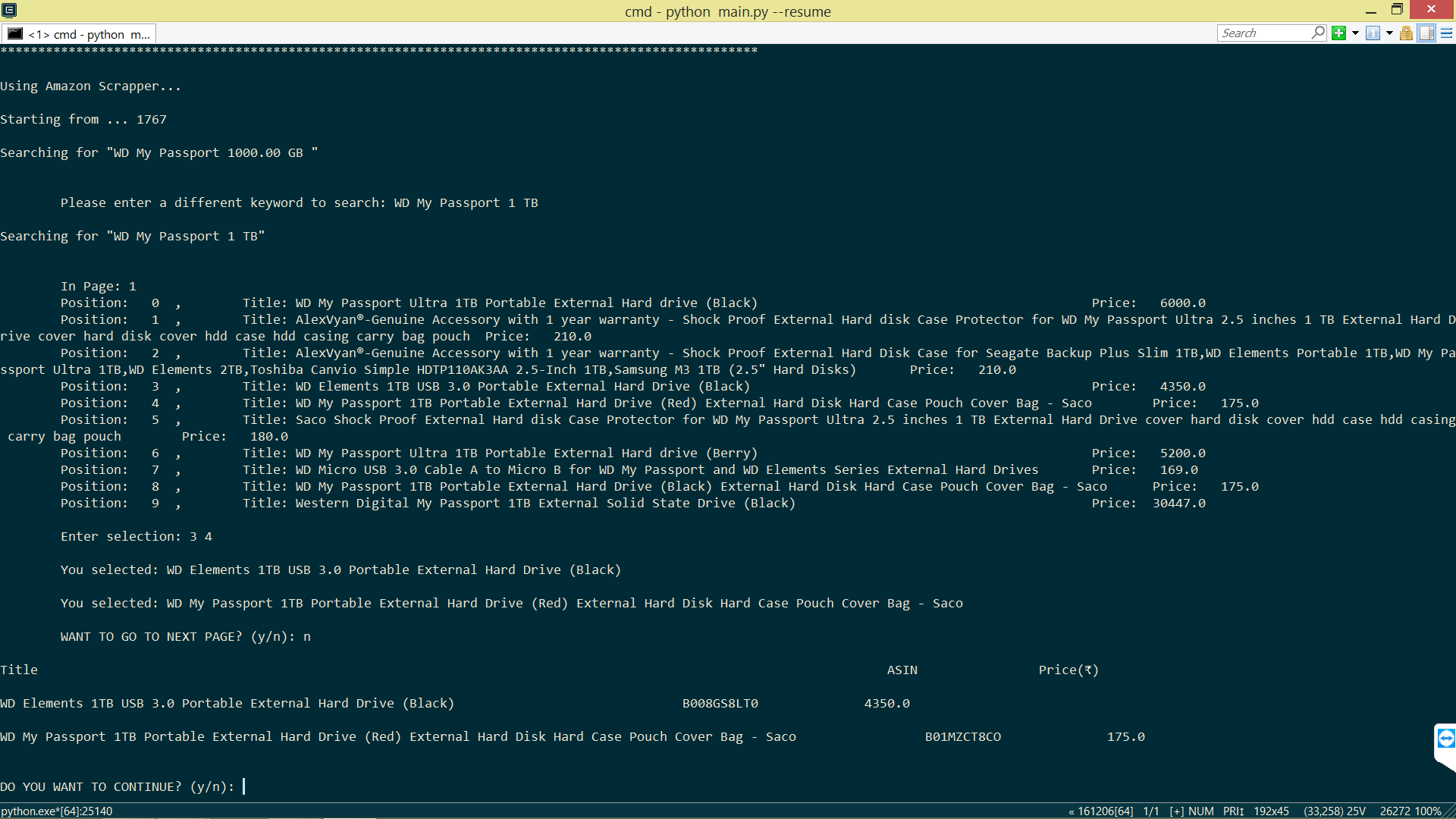
Task: Open the console list dropdown arrow beside the '1'
Action: point(1389,33)
